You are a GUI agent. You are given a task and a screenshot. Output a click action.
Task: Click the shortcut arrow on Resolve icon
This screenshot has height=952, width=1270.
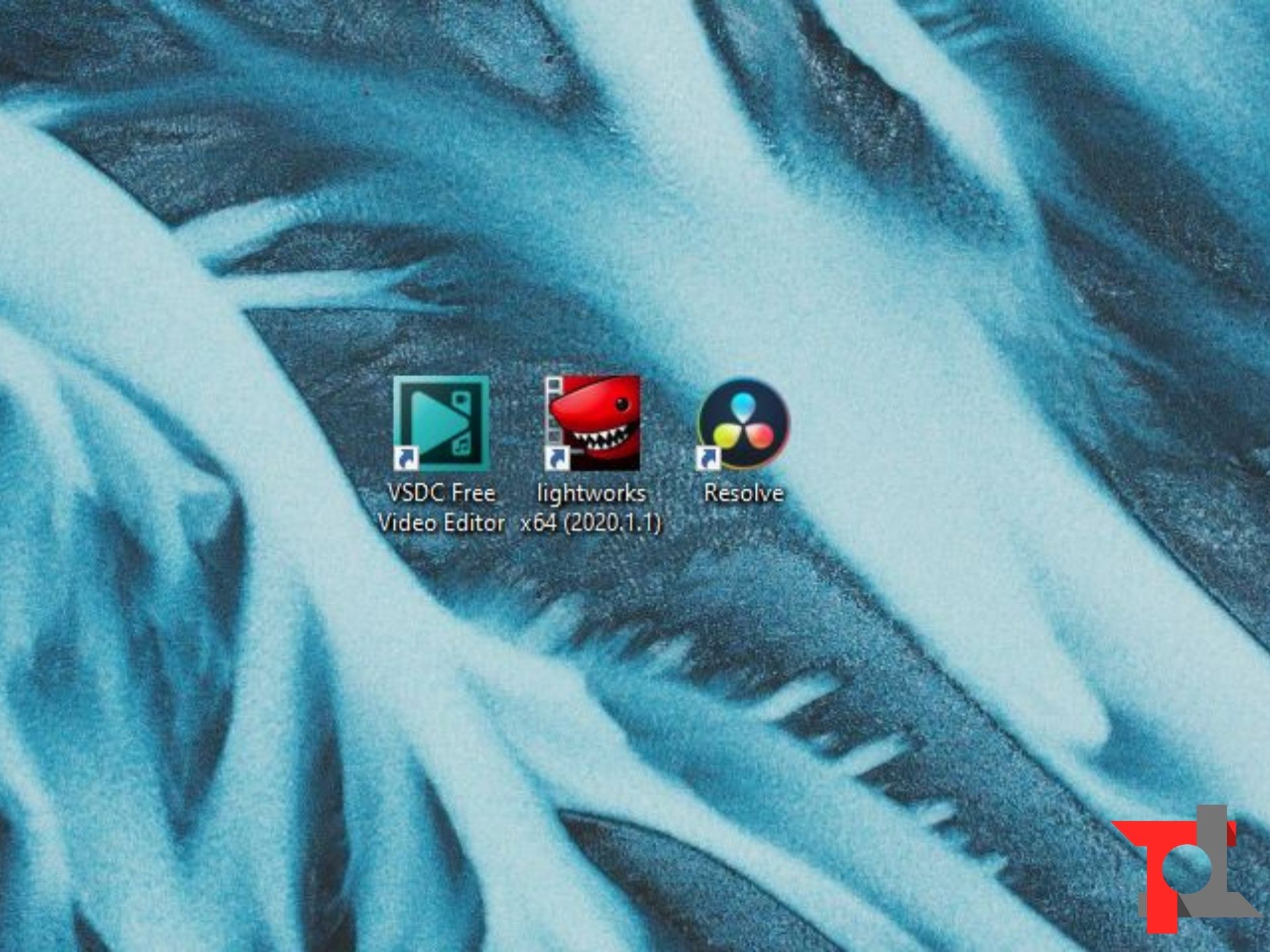pyautogui.click(x=709, y=457)
